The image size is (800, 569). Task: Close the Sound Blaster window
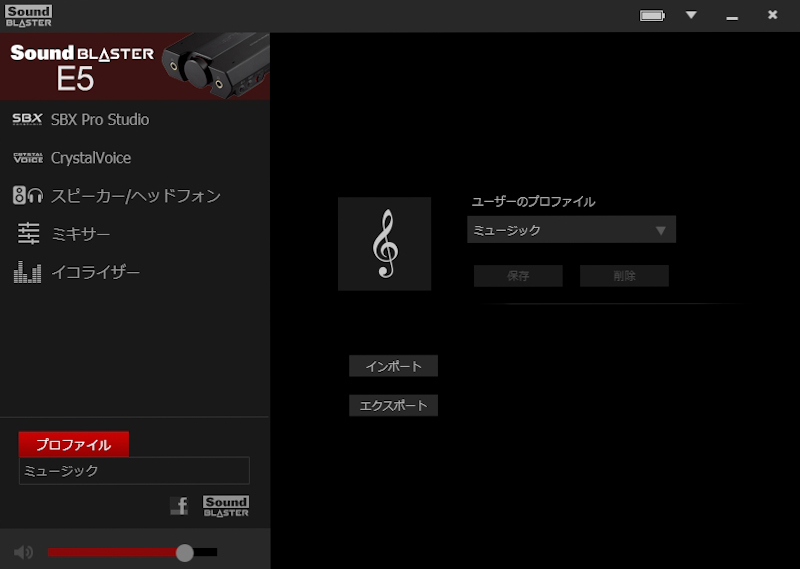tap(772, 15)
